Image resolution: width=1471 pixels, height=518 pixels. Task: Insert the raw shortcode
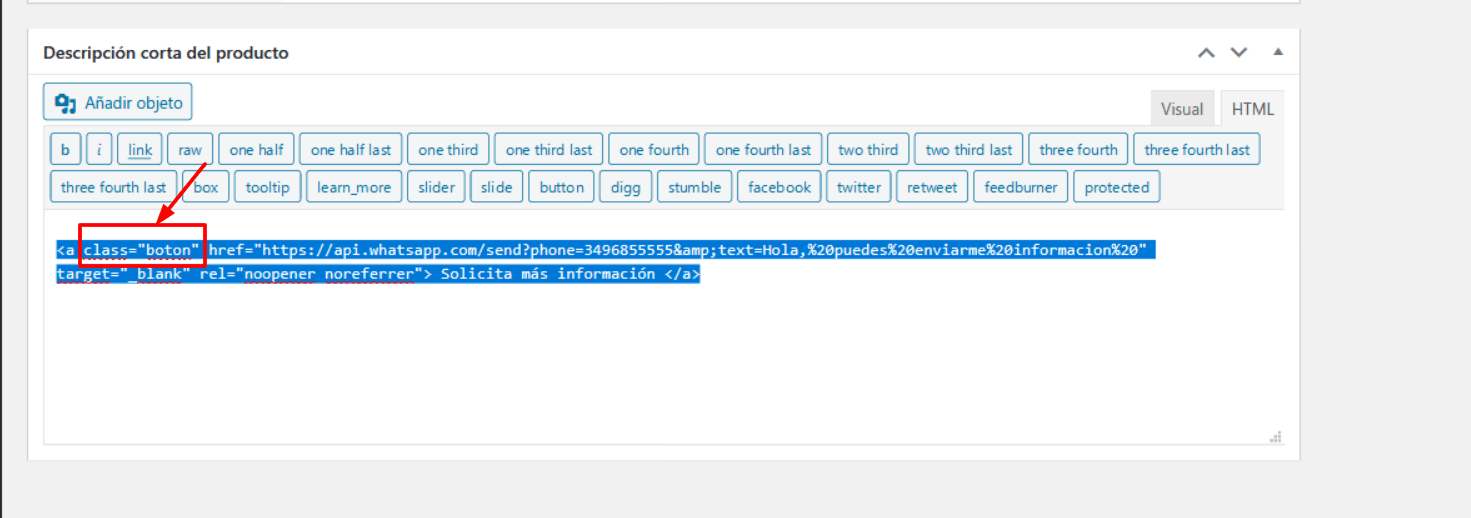(190, 150)
